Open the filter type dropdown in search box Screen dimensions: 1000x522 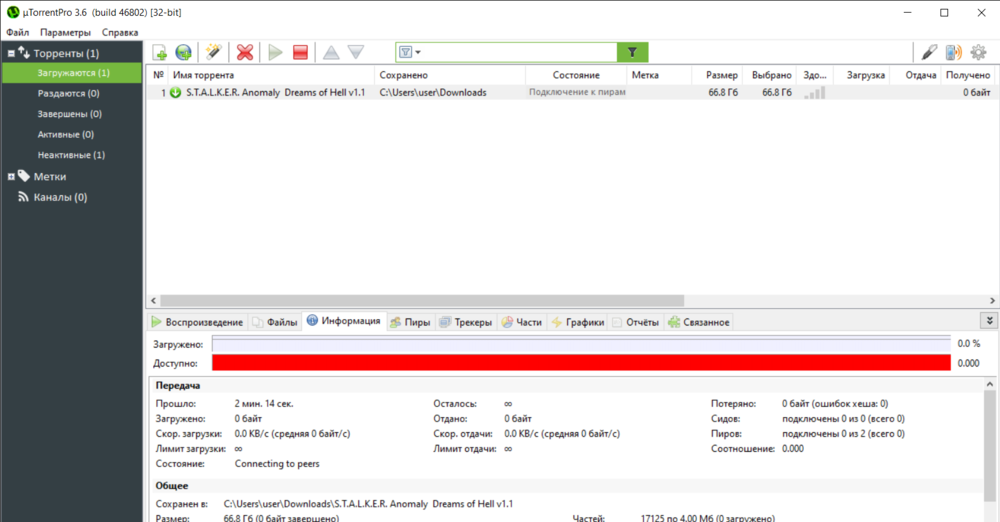pos(409,52)
